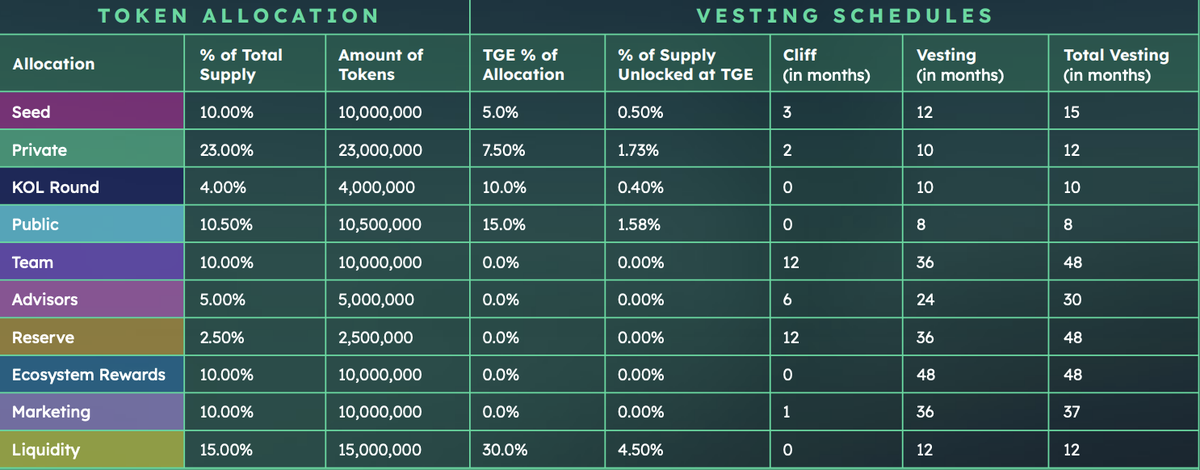
Task: Select the Advisors allocation cell
Action: pos(92,300)
